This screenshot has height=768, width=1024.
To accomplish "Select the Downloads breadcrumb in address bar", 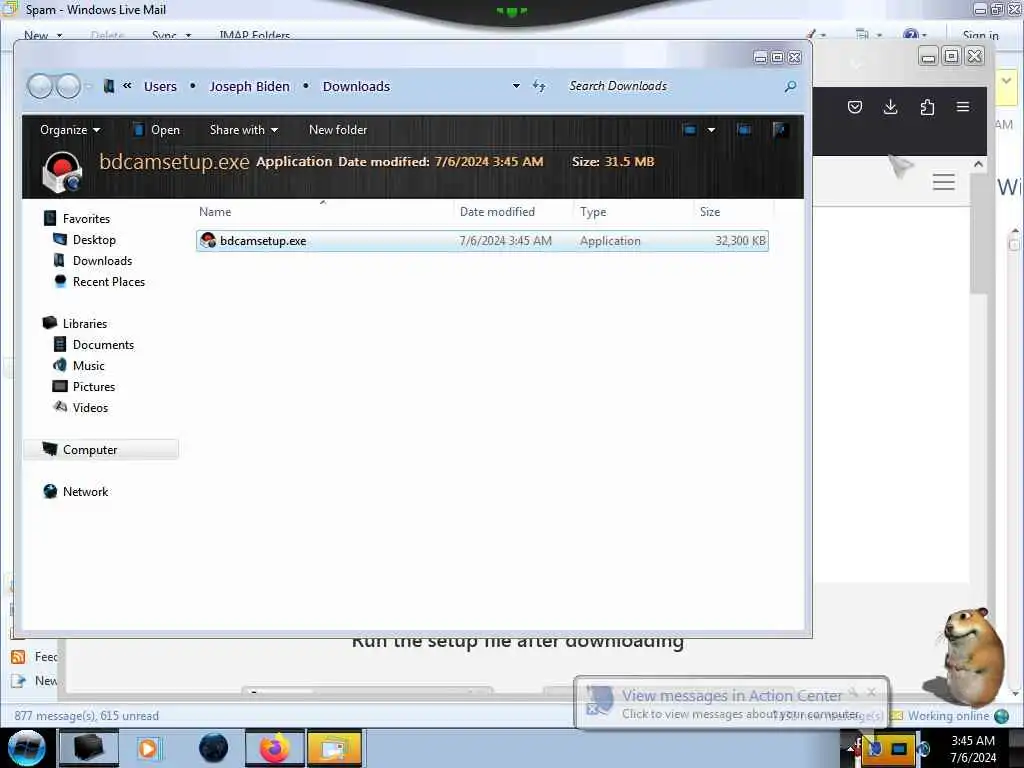I will (x=356, y=86).
